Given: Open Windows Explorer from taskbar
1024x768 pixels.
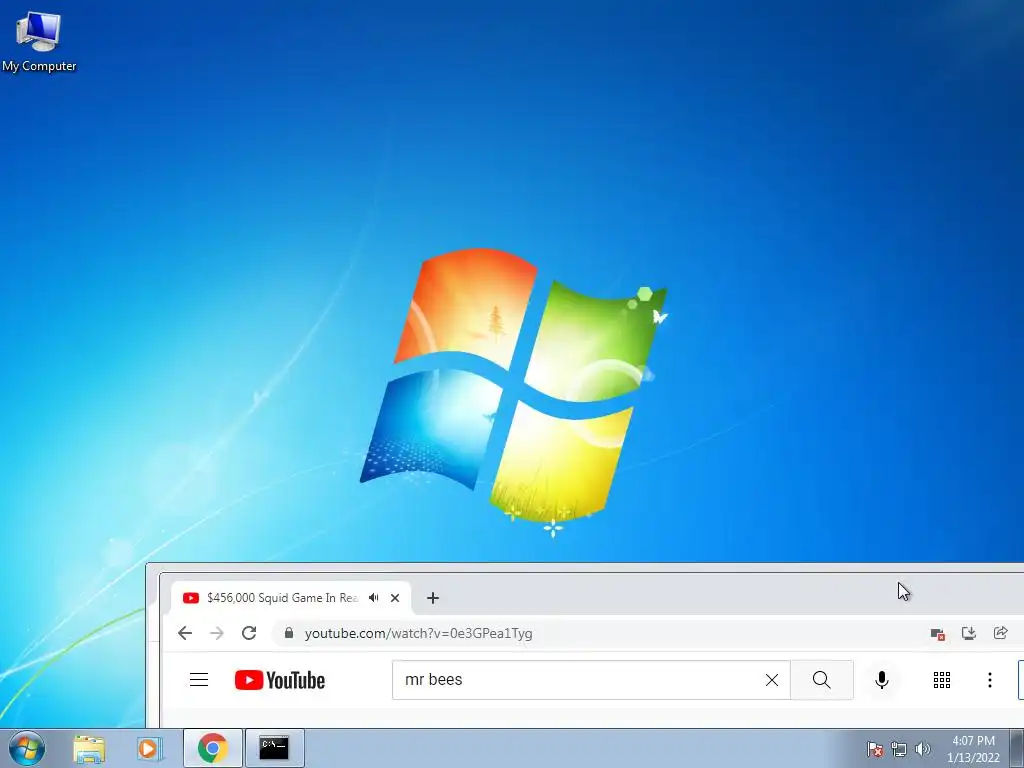Looking at the screenshot, I should click(89, 748).
